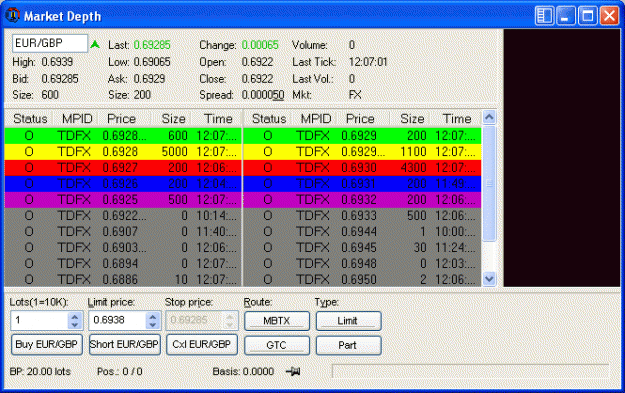Click the Pos.: 0 / 0 status text
The height and width of the screenshot is (393, 625).
point(120,371)
